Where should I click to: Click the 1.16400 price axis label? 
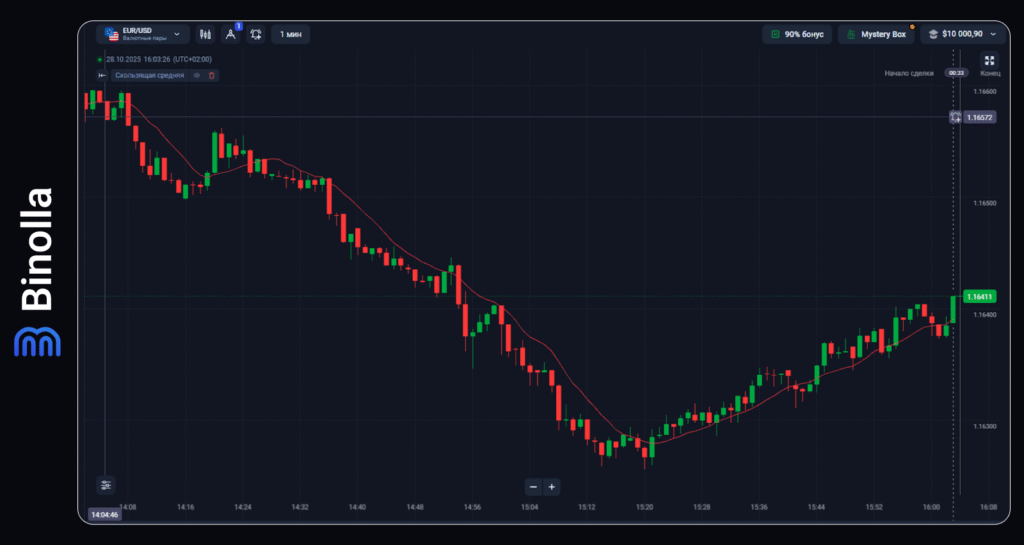pyautogui.click(x=985, y=315)
